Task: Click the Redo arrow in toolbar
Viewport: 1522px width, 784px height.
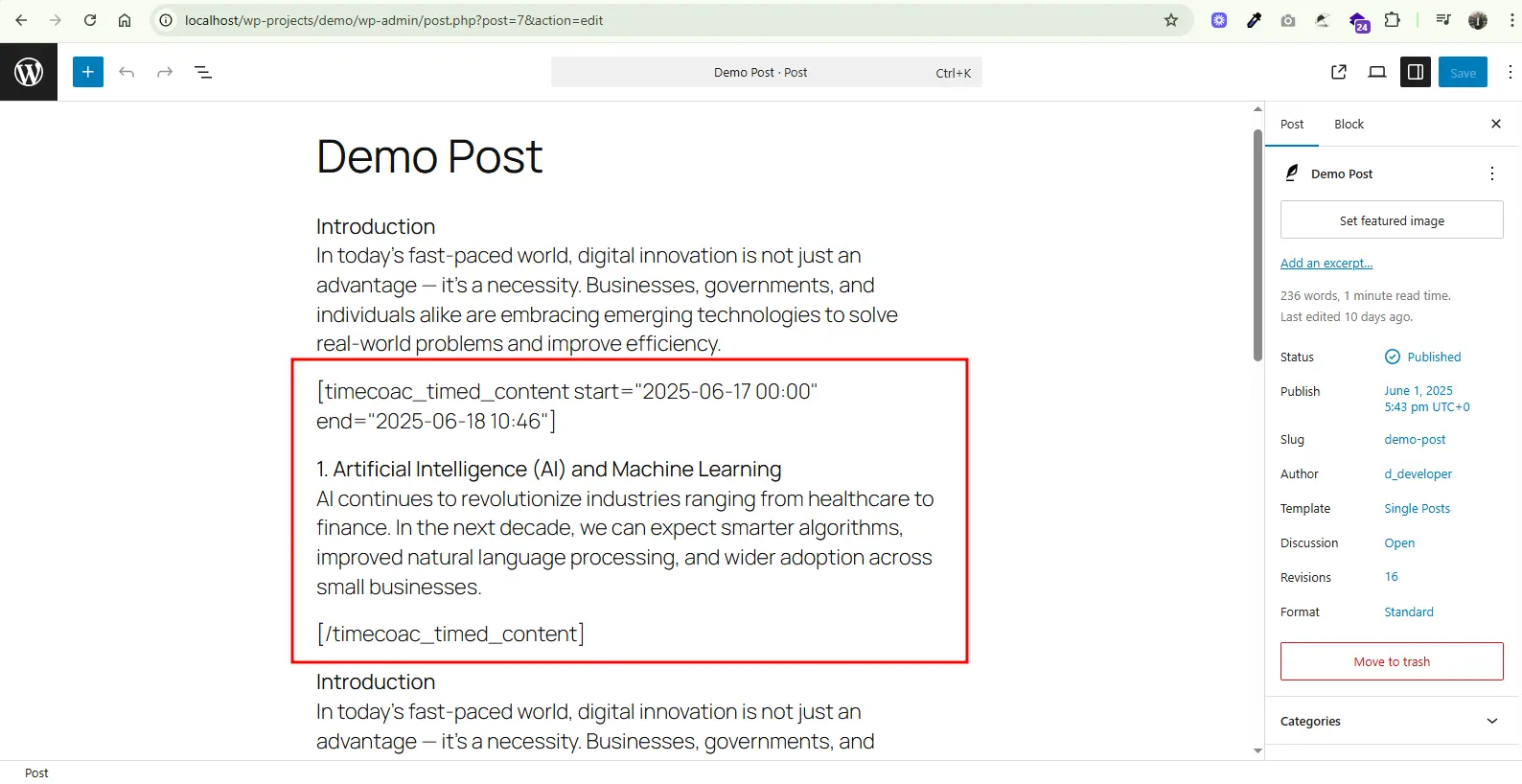Action: 165,72
